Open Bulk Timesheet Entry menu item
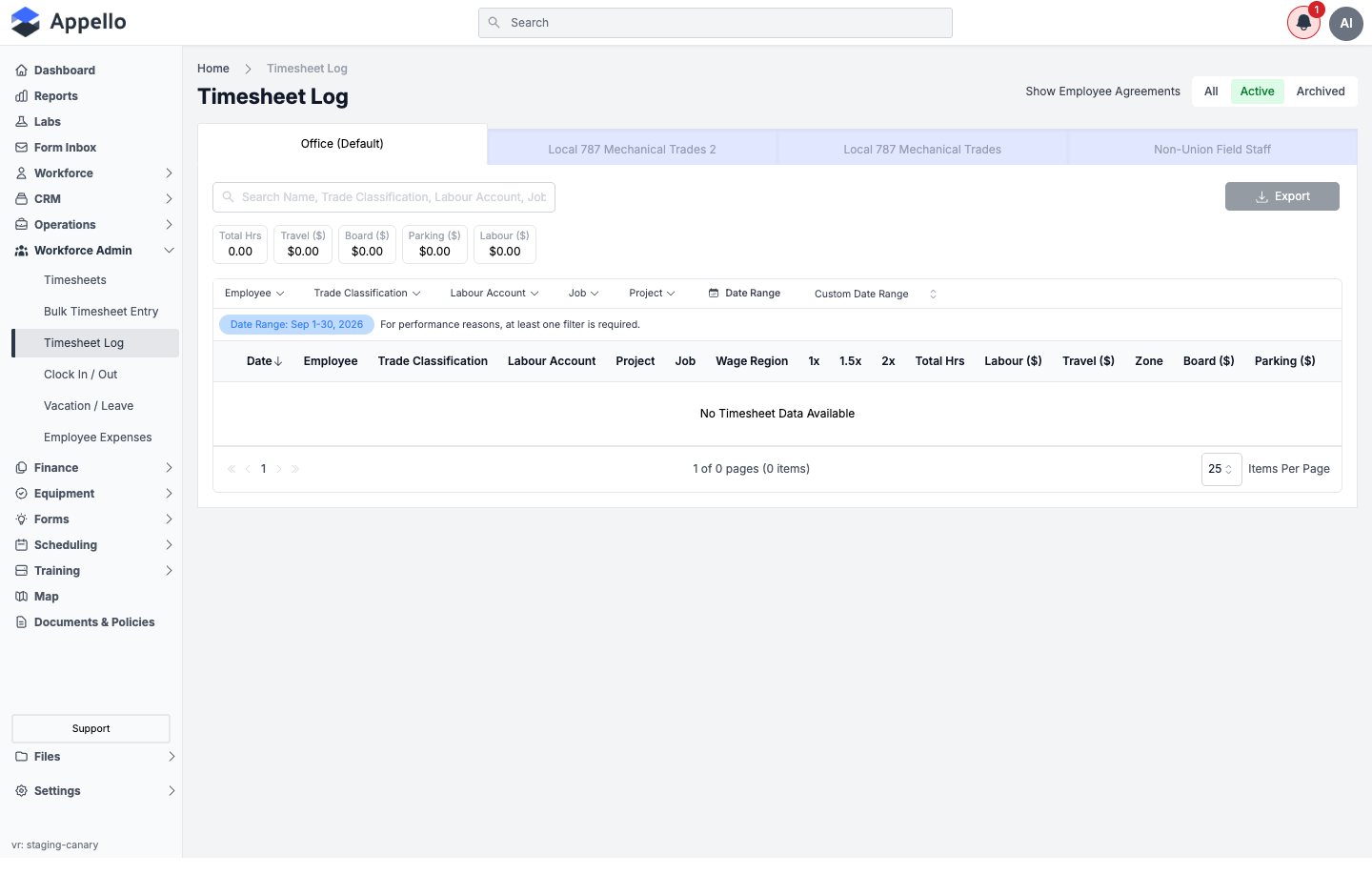 click(x=101, y=312)
